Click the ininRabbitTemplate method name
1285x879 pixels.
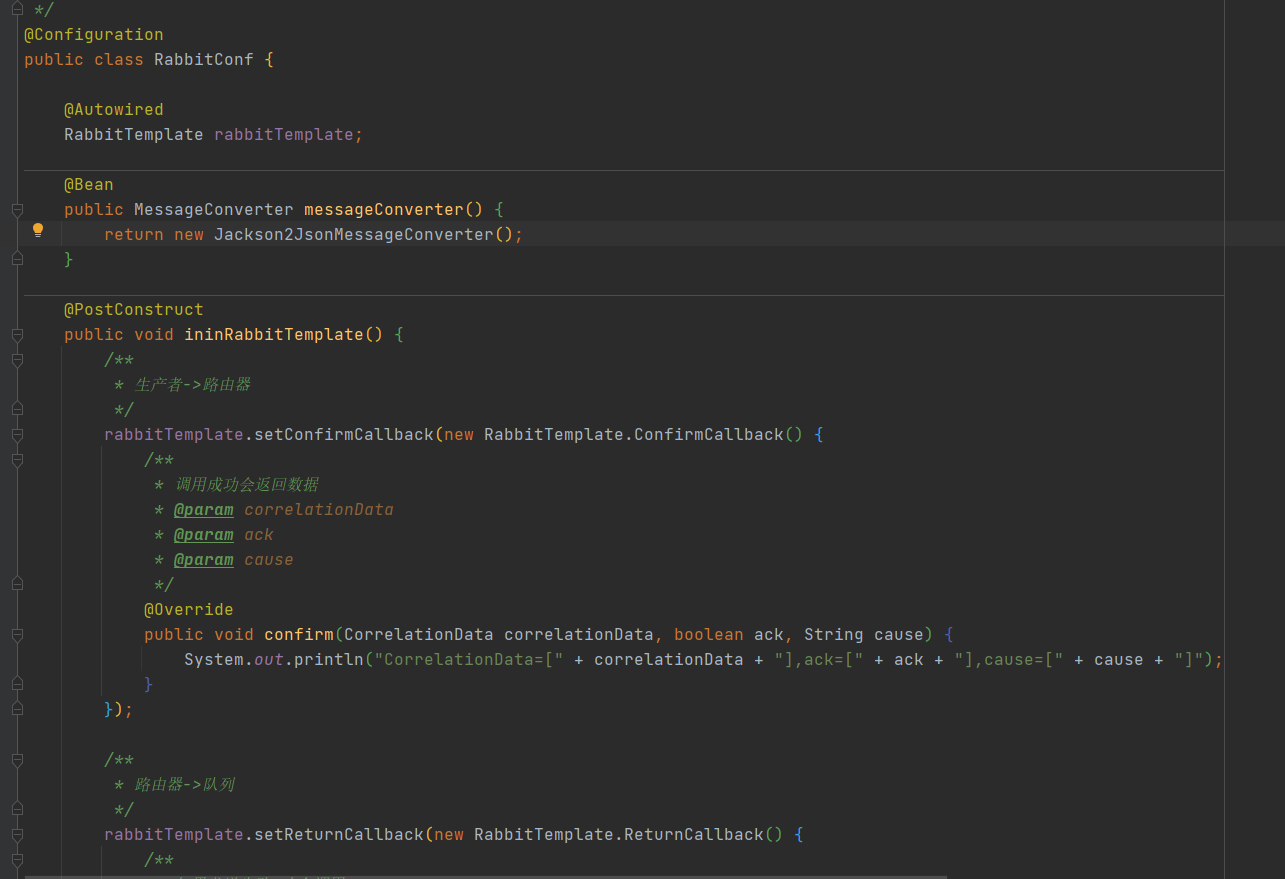click(274, 335)
